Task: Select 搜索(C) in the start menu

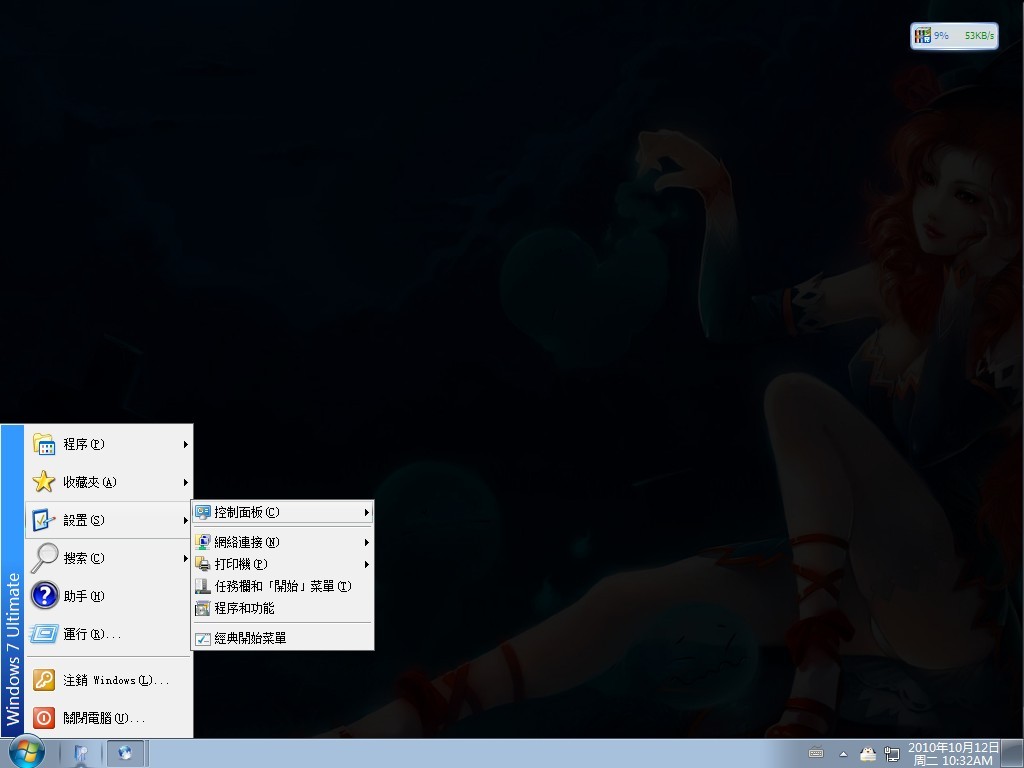Action: pyautogui.click(x=108, y=558)
